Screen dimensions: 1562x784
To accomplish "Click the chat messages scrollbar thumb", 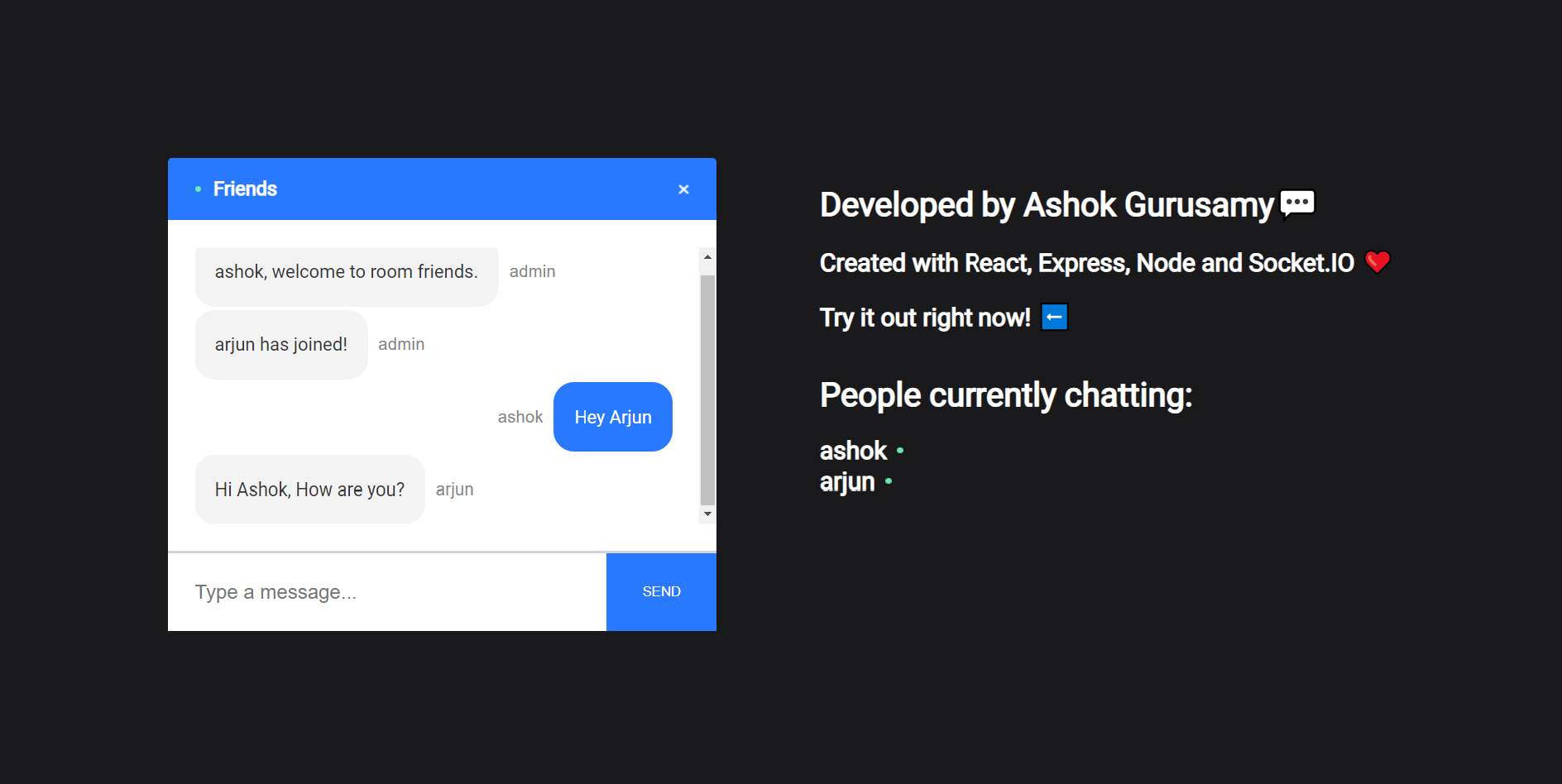I will pos(707,390).
